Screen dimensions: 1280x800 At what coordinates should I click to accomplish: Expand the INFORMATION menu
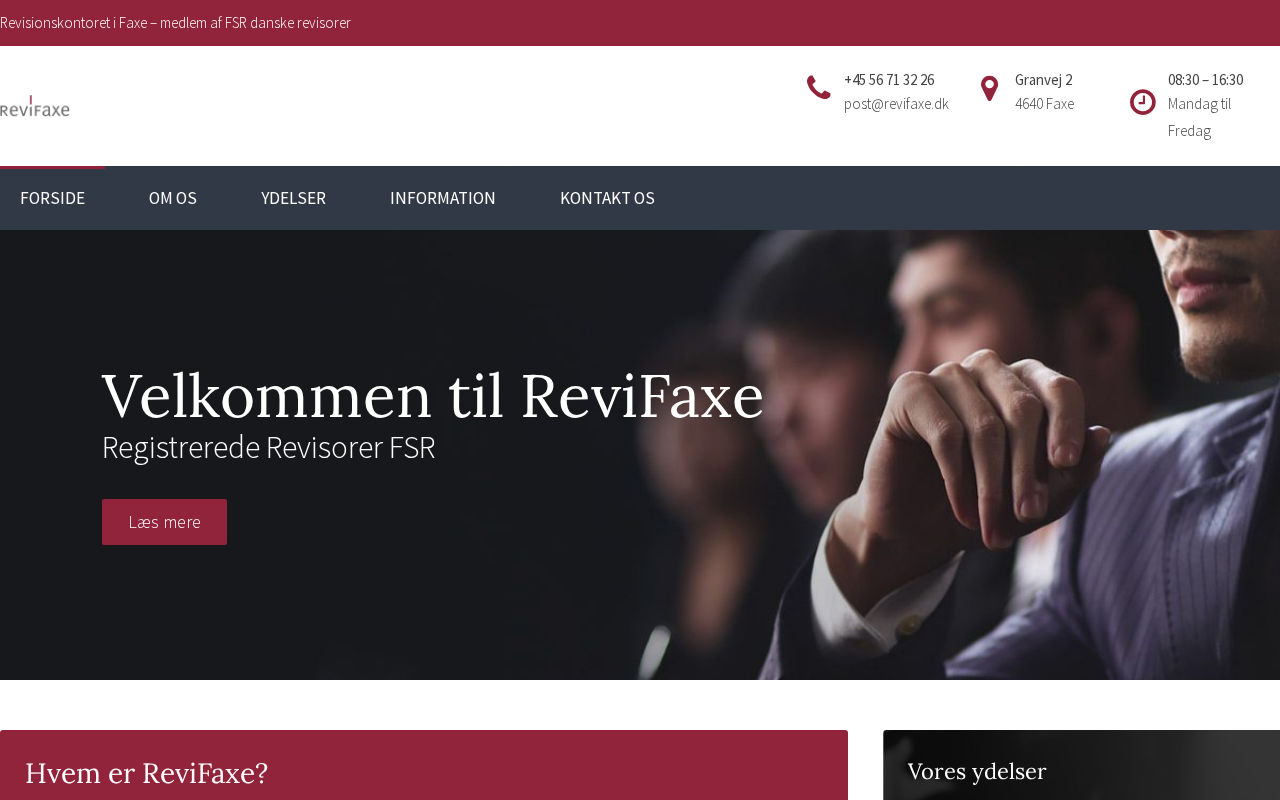(443, 198)
